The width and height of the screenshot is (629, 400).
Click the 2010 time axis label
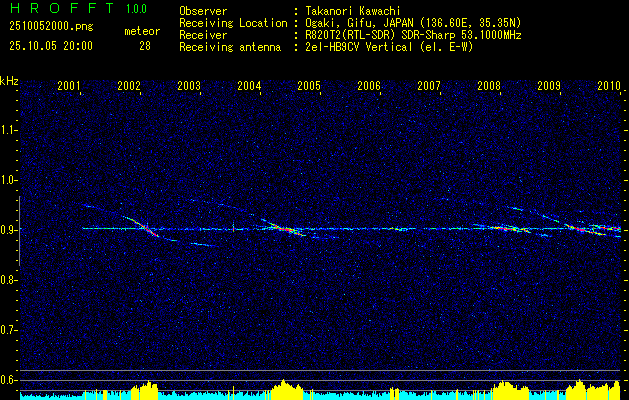point(609,85)
